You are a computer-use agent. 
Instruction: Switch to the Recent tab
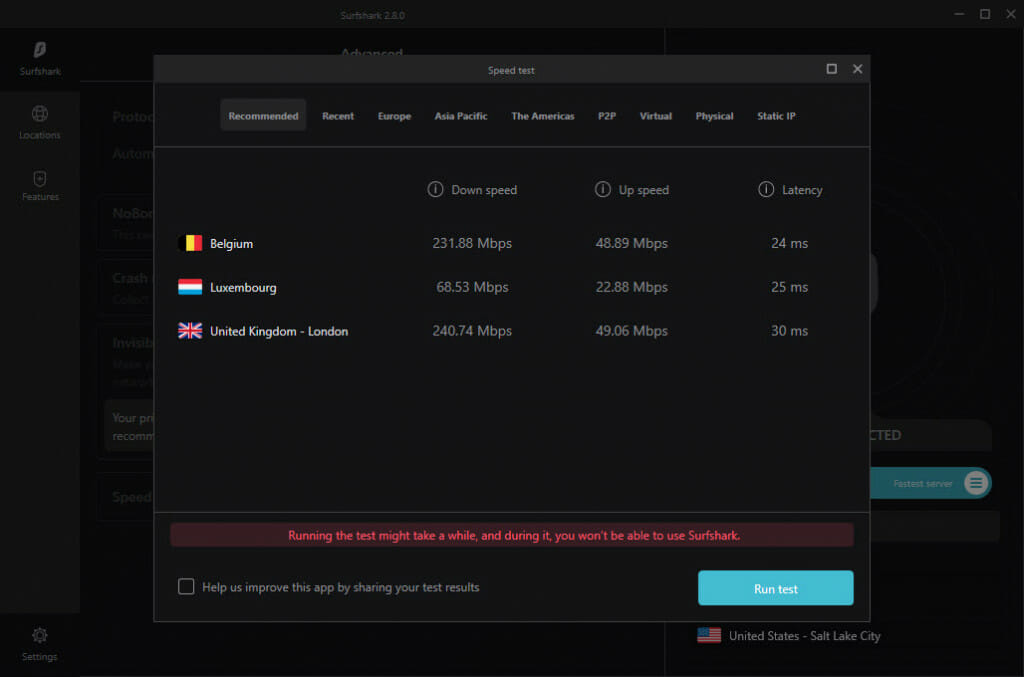(x=338, y=116)
